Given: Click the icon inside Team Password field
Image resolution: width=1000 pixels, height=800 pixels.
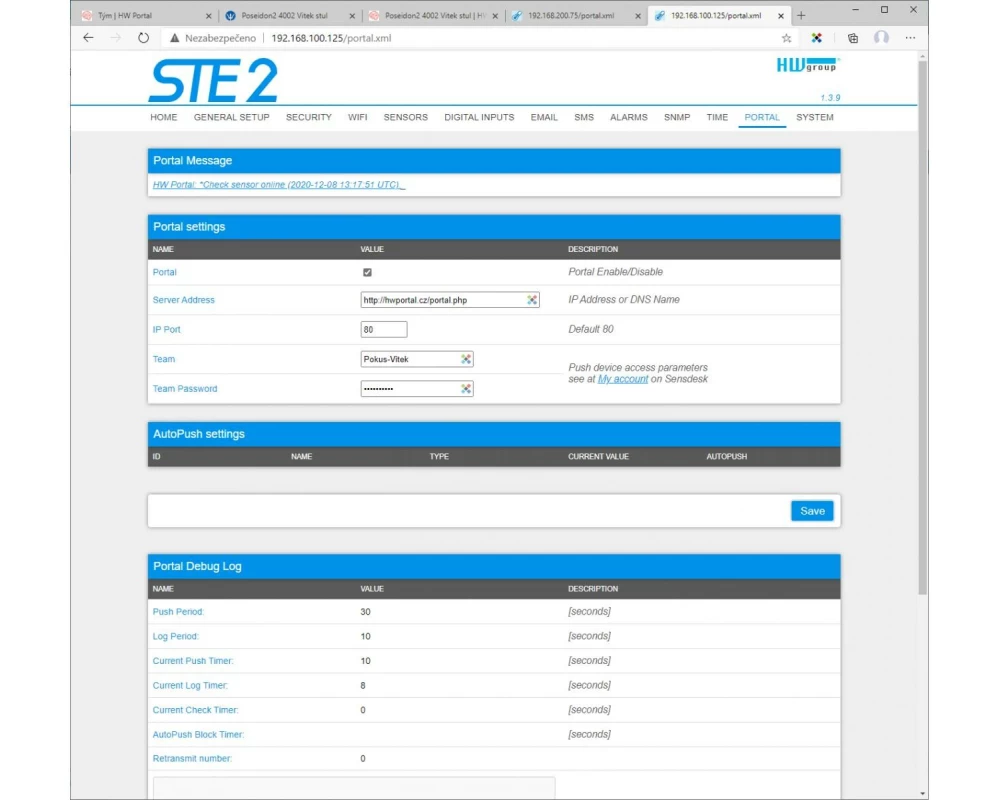Looking at the screenshot, I should point(466,389).
